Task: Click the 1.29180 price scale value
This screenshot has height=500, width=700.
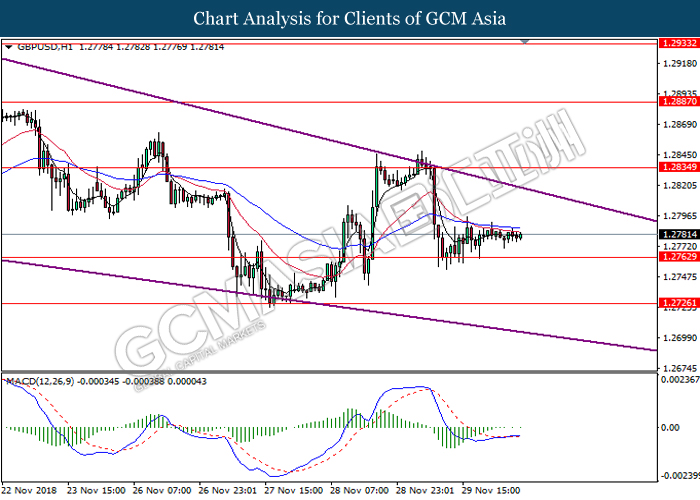Action: [680, 63]
